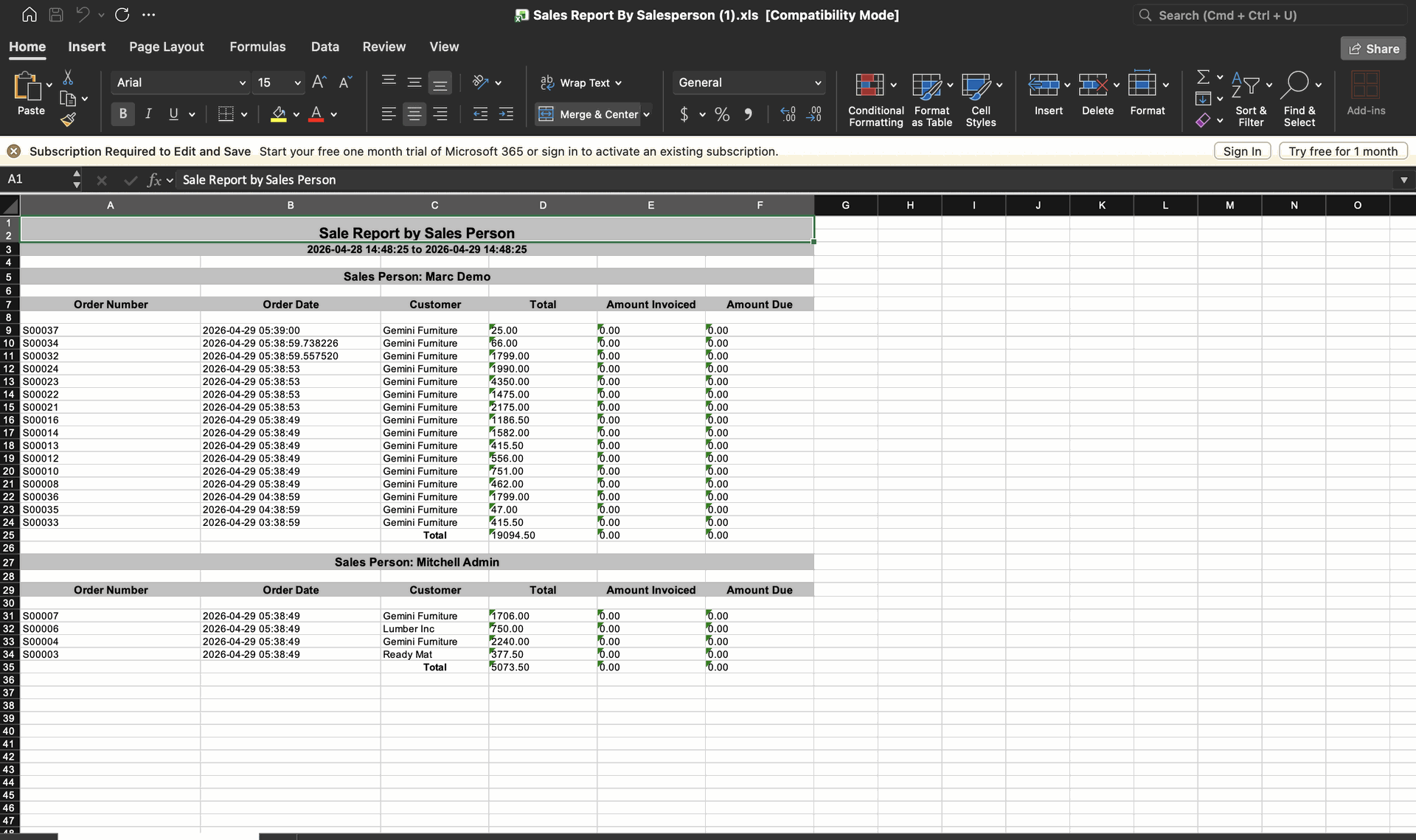Viewport: 1416px width, 840px height.
Task: Click the Format Painter brush icon
Action: point(68,119)
